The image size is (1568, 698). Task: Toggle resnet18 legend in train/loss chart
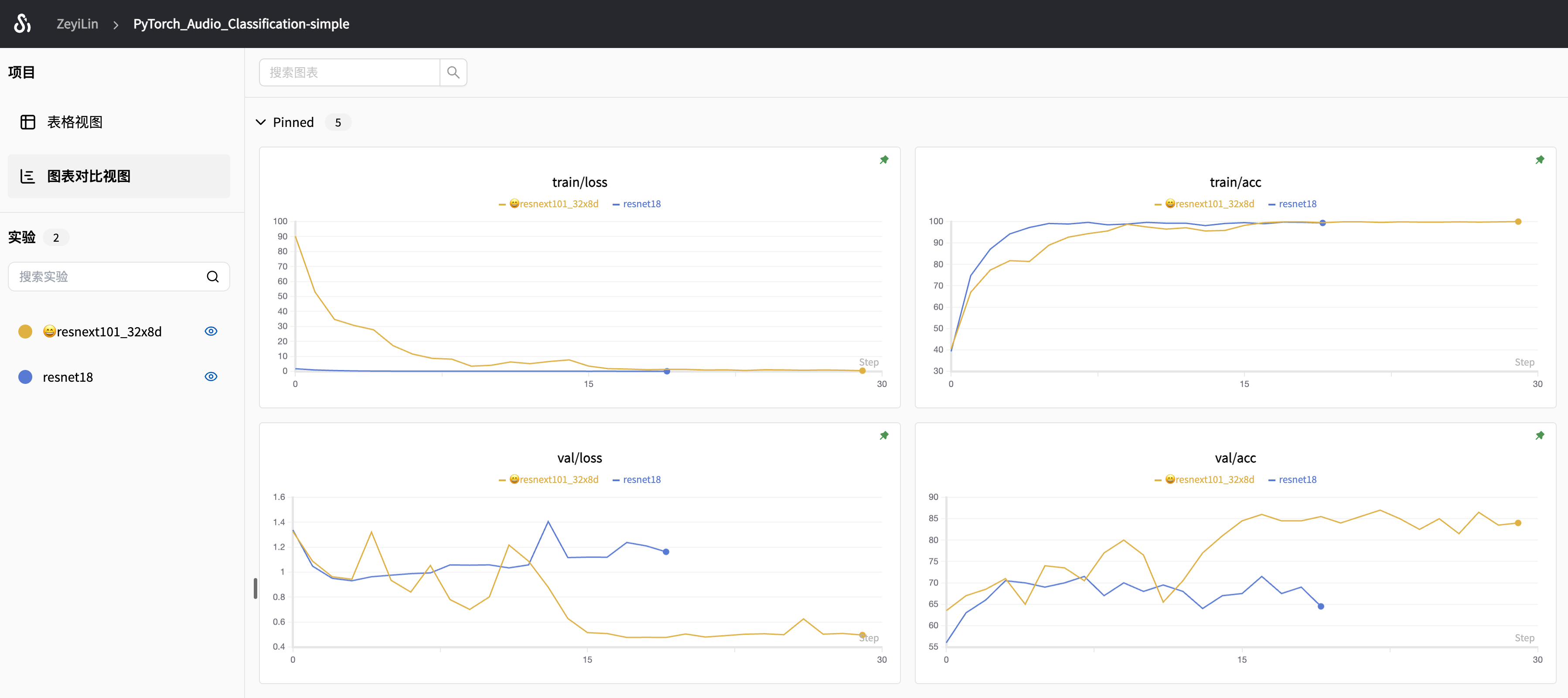click(x=637, y=204)
